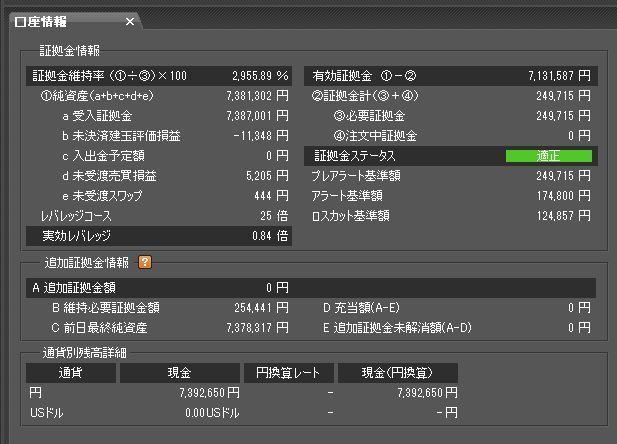Click the 円換算レート column header
617x444 pixels.
[288, 373]
